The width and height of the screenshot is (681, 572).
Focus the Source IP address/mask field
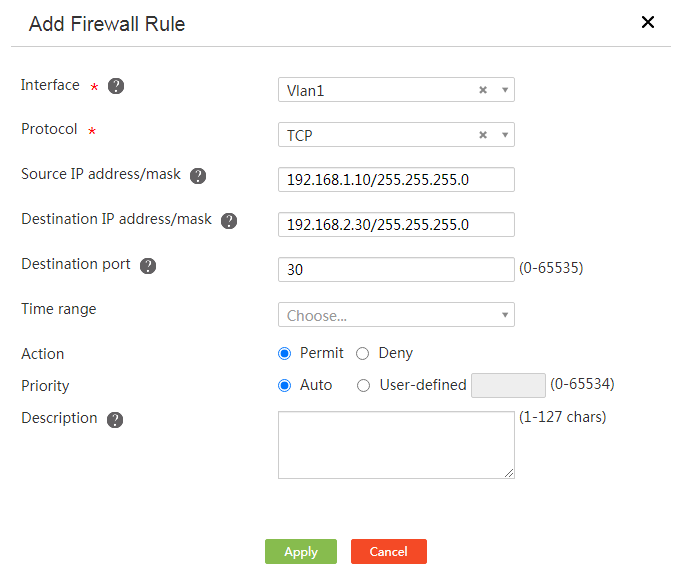click(396, 180)
